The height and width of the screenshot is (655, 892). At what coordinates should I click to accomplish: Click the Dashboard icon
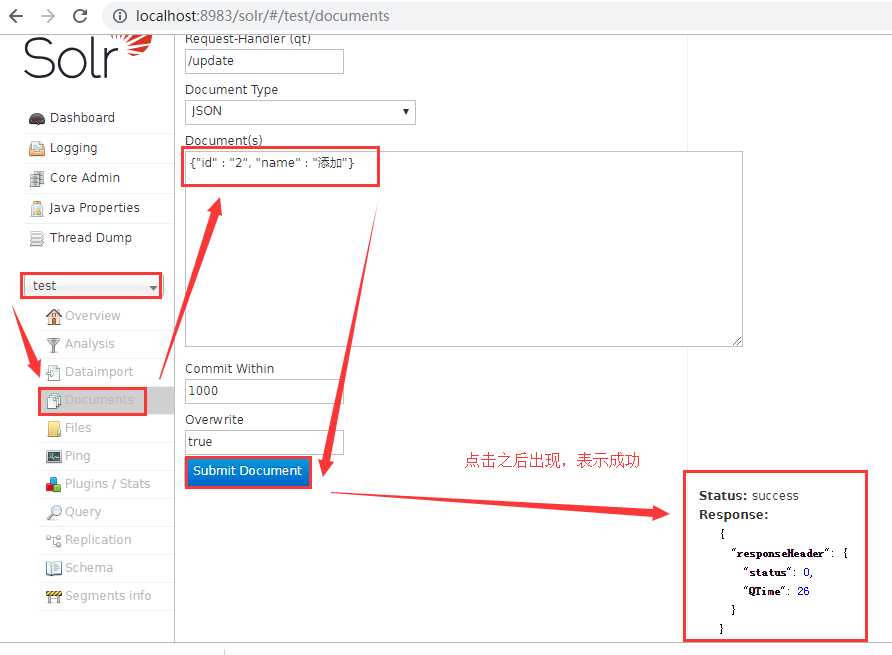click(x=36, y=118)
